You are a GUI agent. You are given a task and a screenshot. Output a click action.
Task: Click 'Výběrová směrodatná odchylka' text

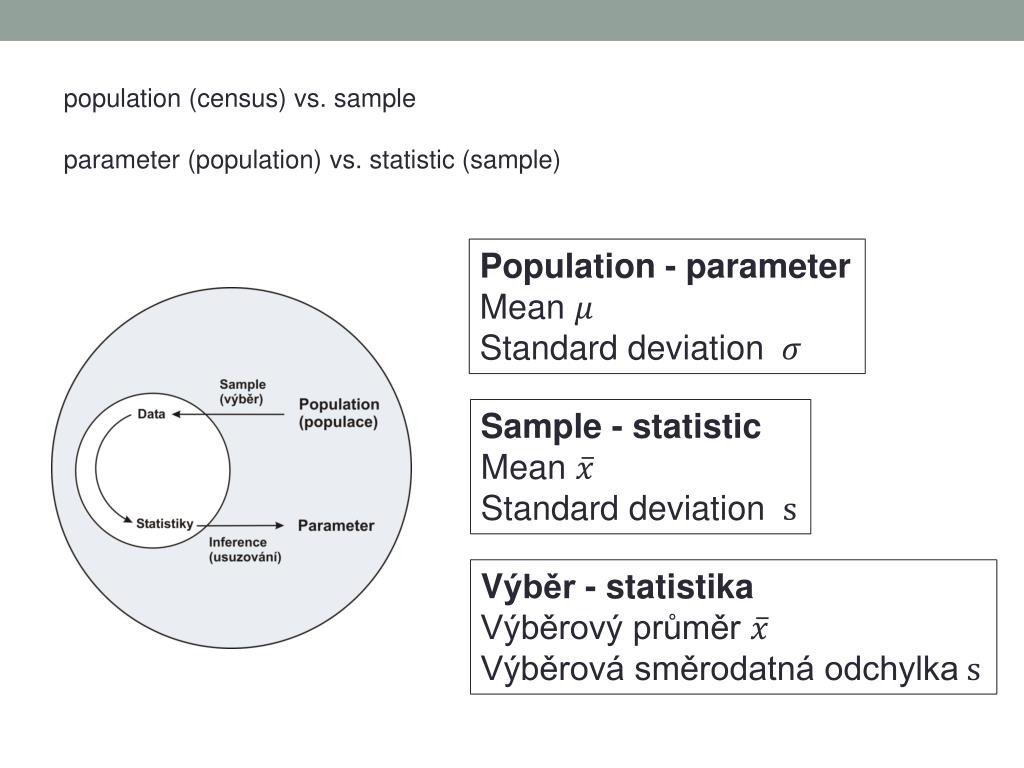click(720, 669)
